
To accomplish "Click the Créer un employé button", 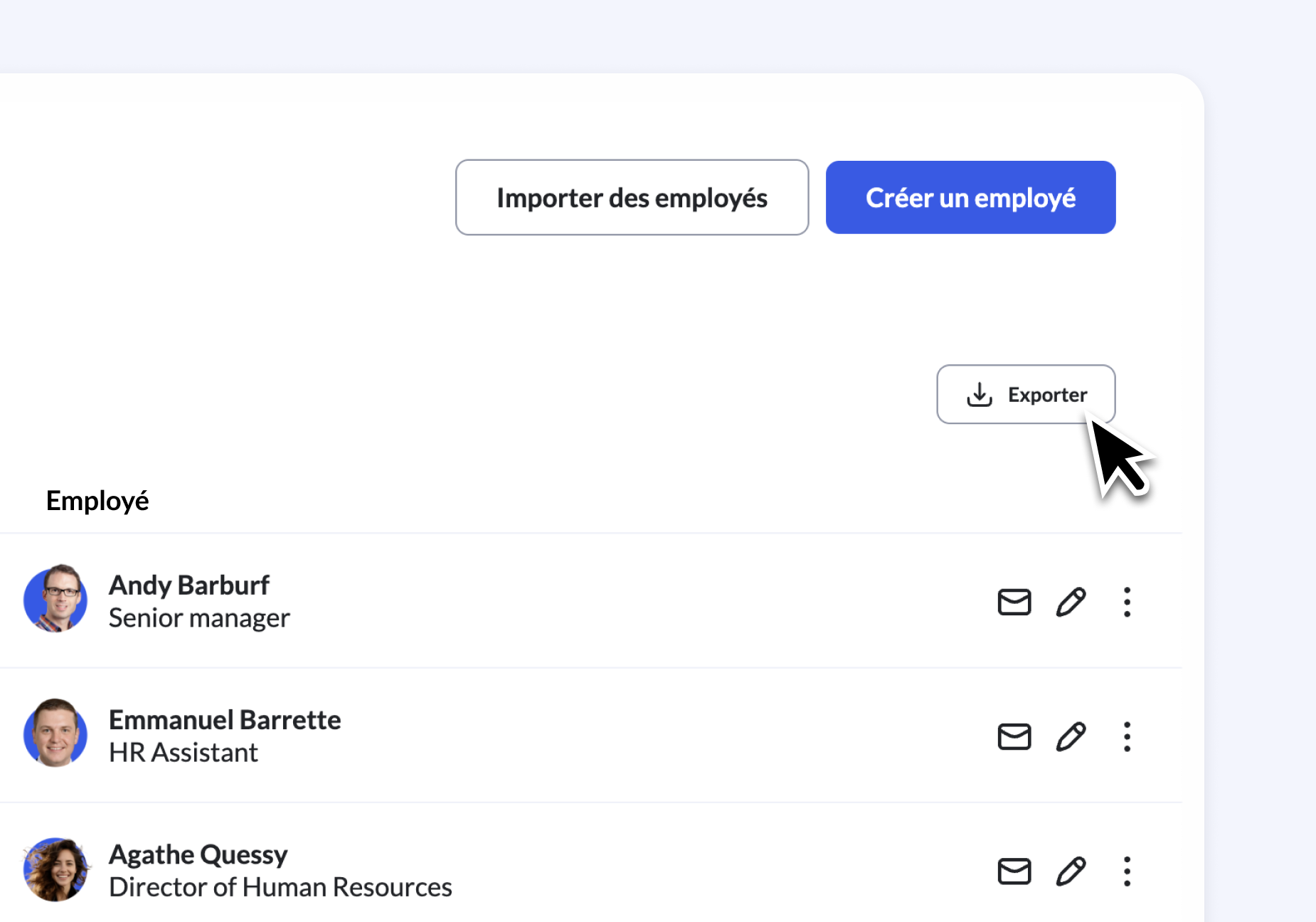I will pos(970,197).
